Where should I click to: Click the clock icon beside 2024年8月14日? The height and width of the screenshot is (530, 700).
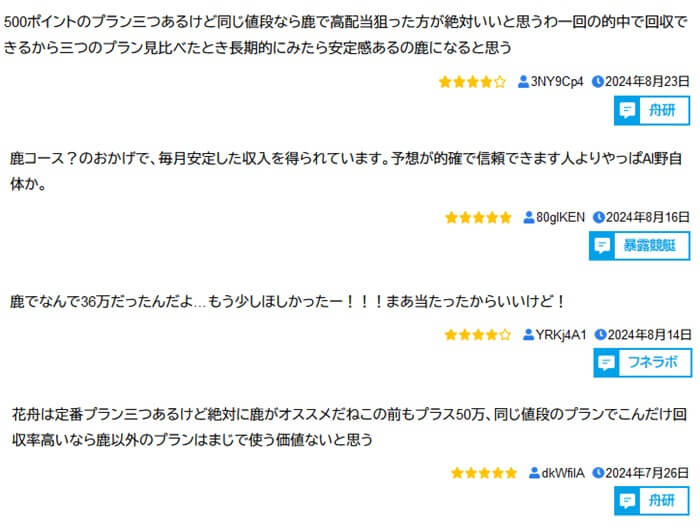point(599,334)
